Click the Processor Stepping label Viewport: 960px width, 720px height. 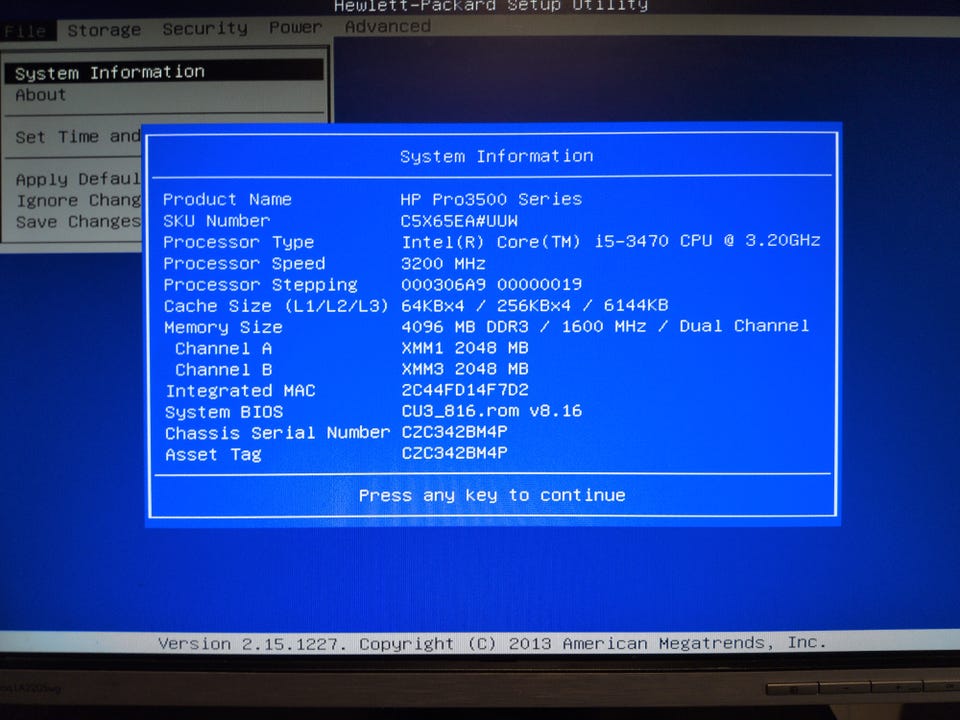[x=260, y=285]
